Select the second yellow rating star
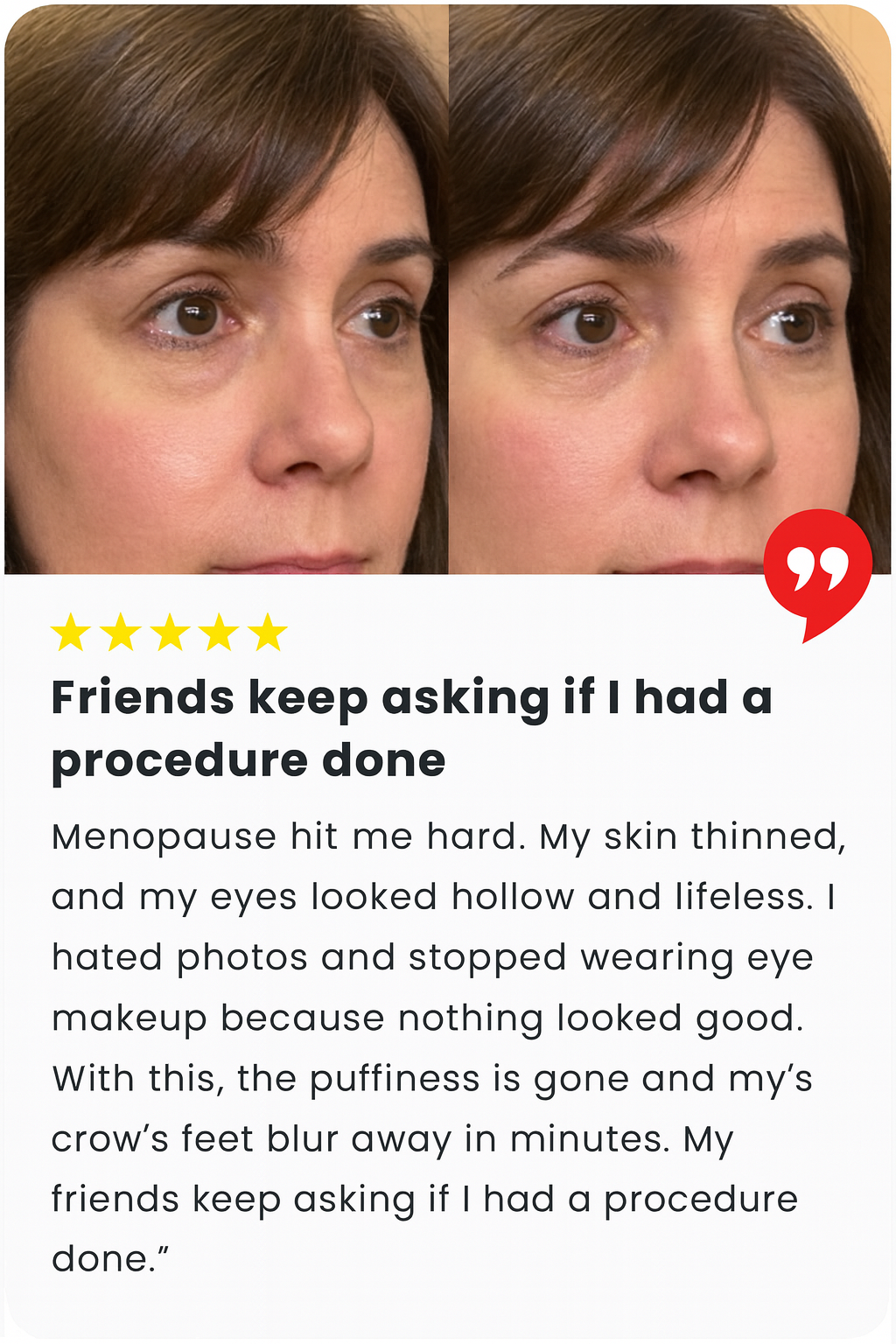The height and width of the screenshot is (1344, 896). [x=120, y=632]
